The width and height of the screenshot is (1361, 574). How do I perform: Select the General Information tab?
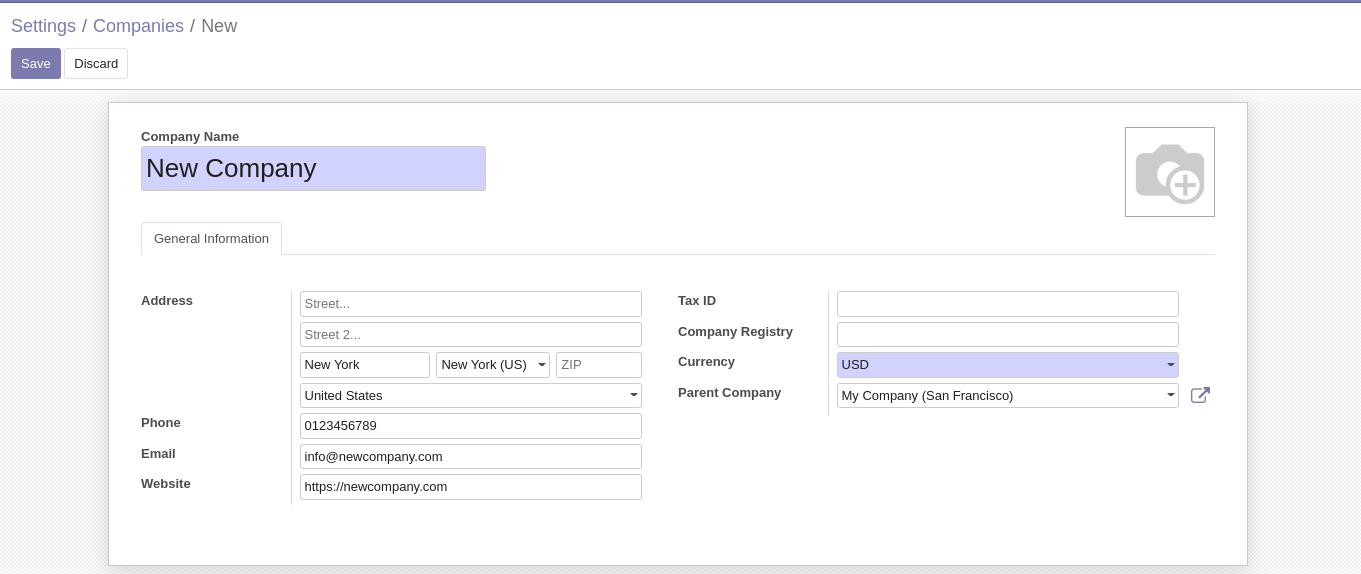(x=211, y=239)
